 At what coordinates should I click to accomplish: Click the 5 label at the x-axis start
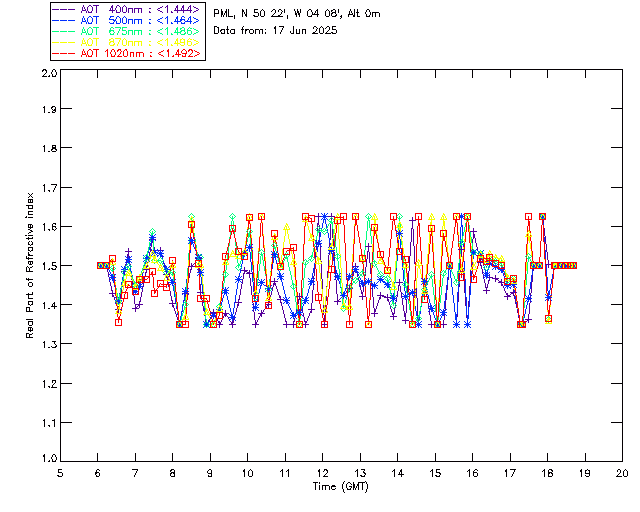[x=60, y=473]
